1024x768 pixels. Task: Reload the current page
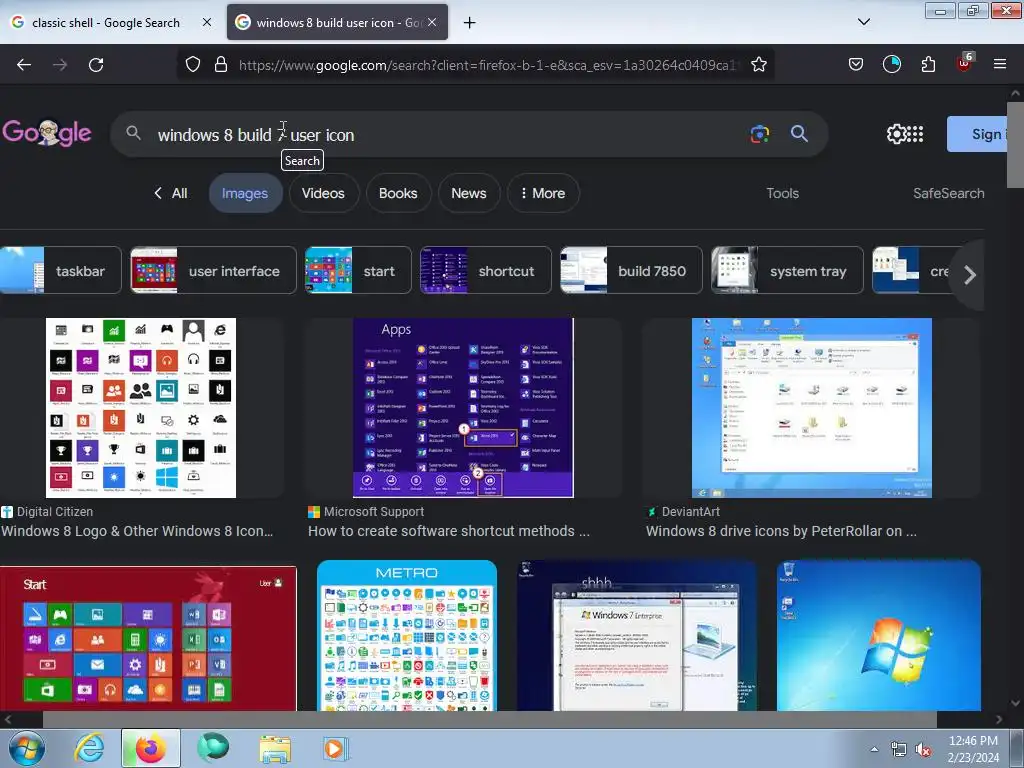point(96,65)
